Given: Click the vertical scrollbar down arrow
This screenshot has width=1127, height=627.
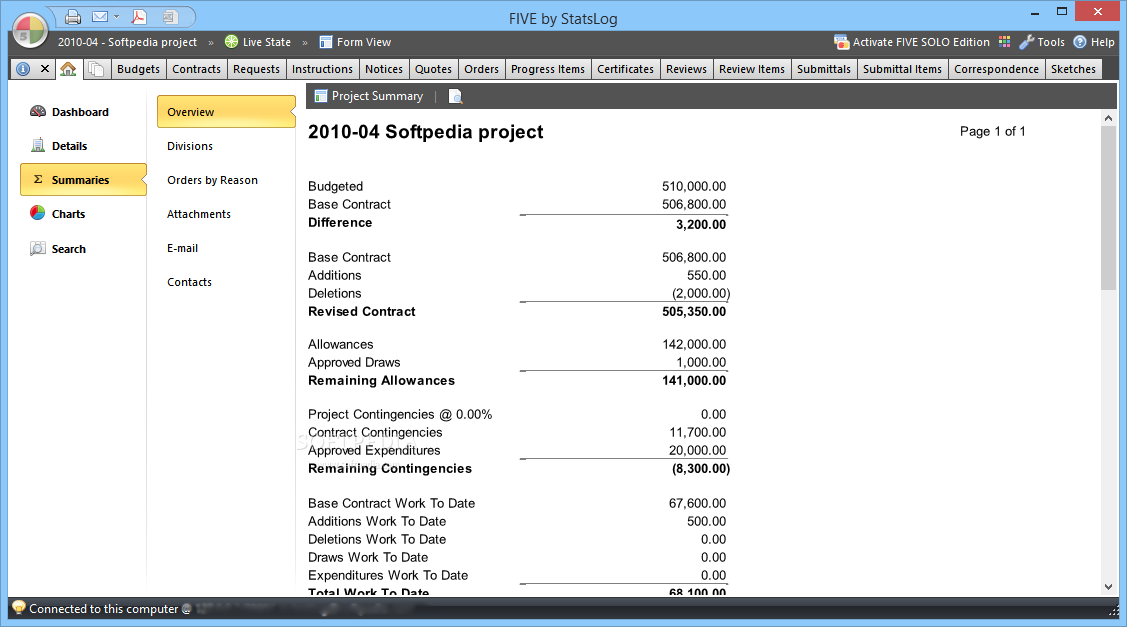Looking at the screenshot, I should 1108,587.
